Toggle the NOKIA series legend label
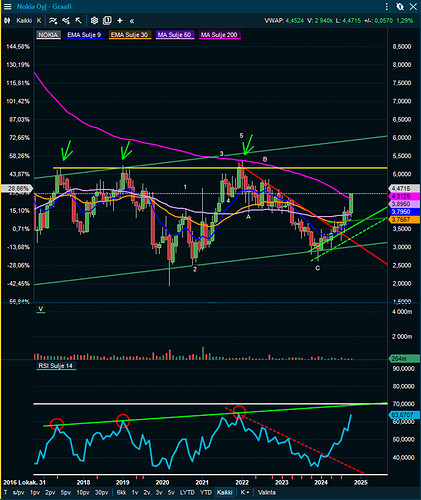The image size is (421, 500). (48, 35)
